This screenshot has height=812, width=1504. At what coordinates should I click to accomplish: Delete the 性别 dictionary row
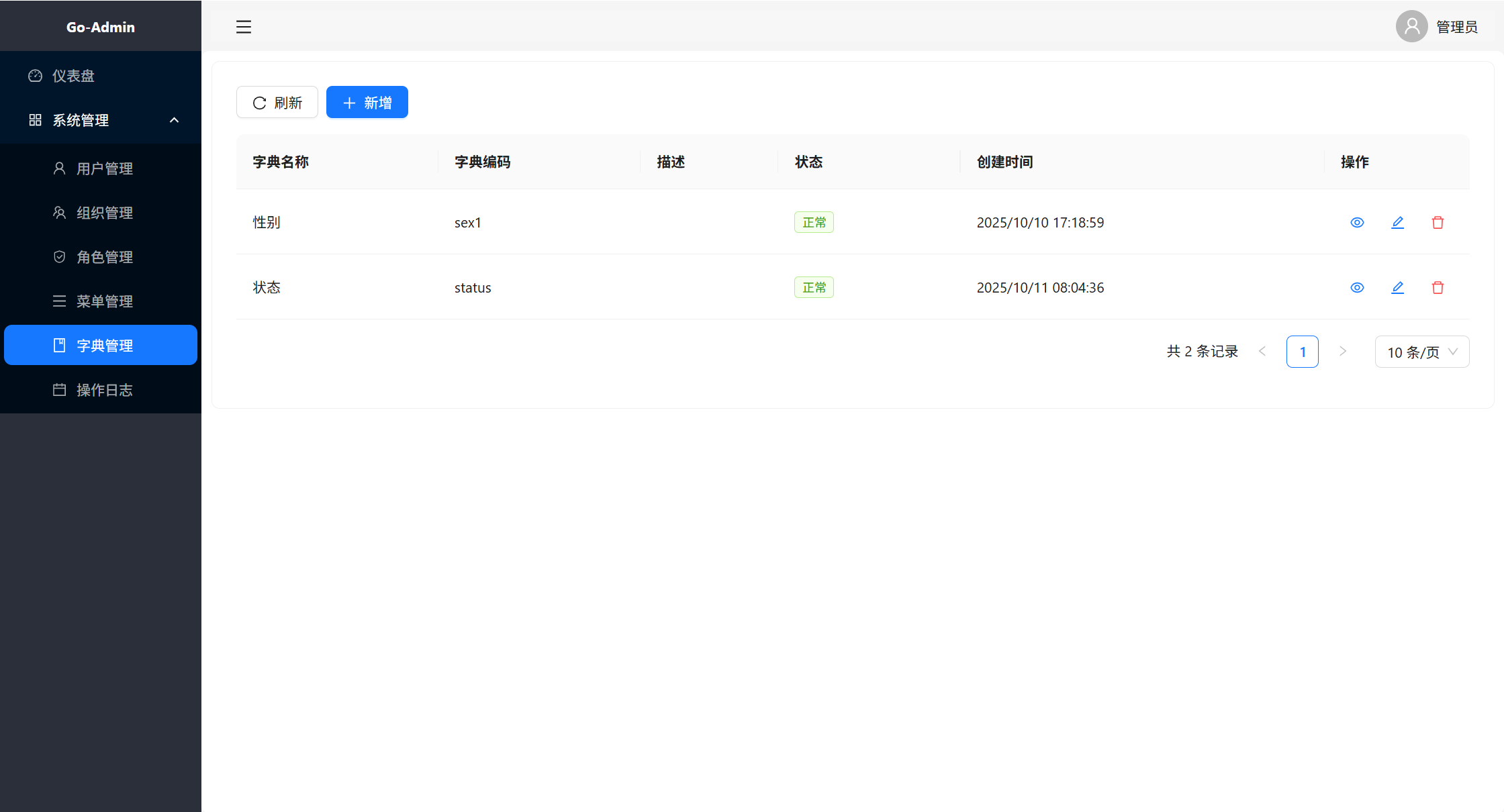1438,222
